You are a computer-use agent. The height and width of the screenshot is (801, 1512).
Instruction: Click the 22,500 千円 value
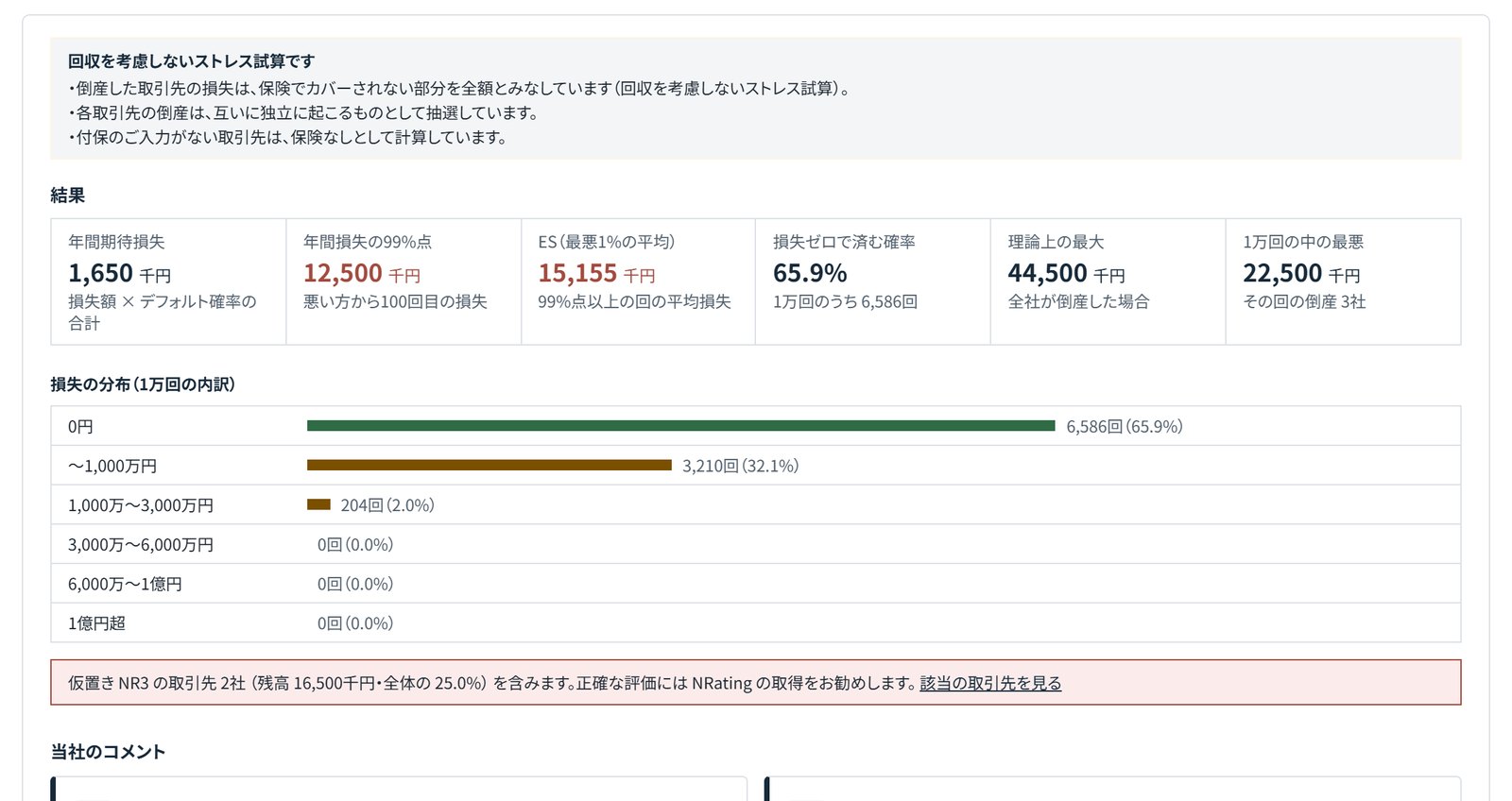click(x=1301, y=273)
